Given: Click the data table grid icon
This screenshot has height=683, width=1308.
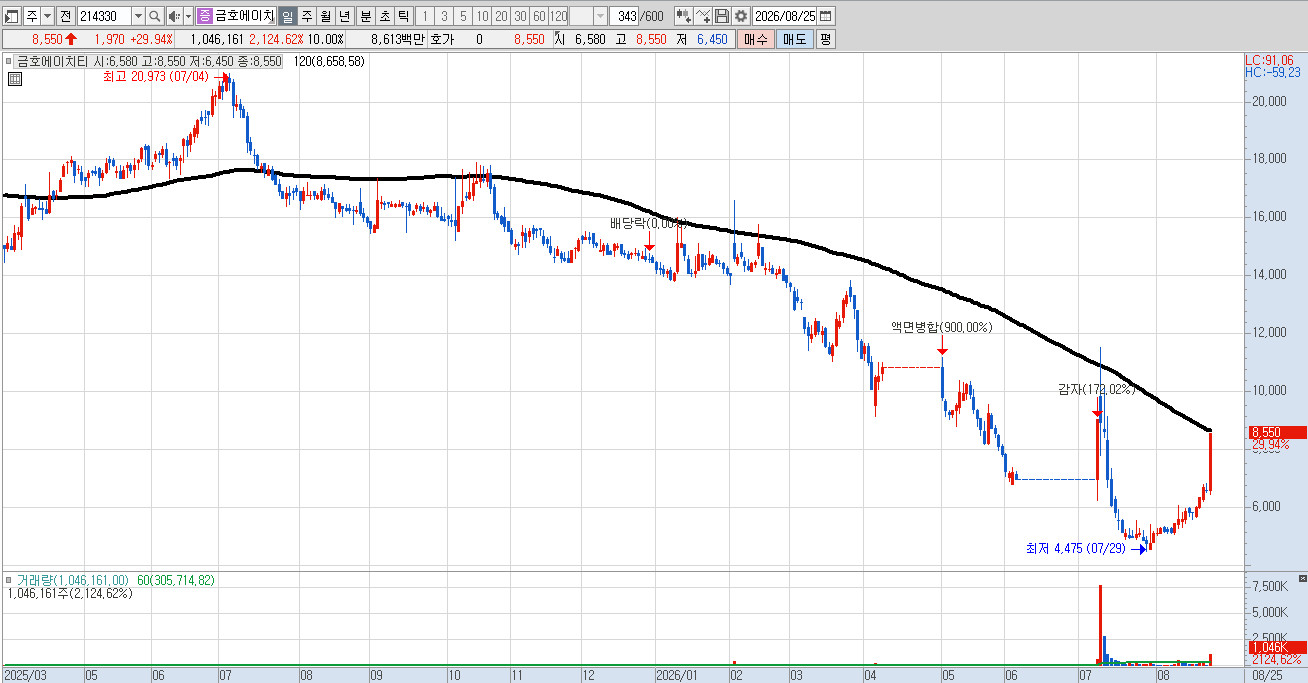Looking at the screenshot, I should coord(15,79).
